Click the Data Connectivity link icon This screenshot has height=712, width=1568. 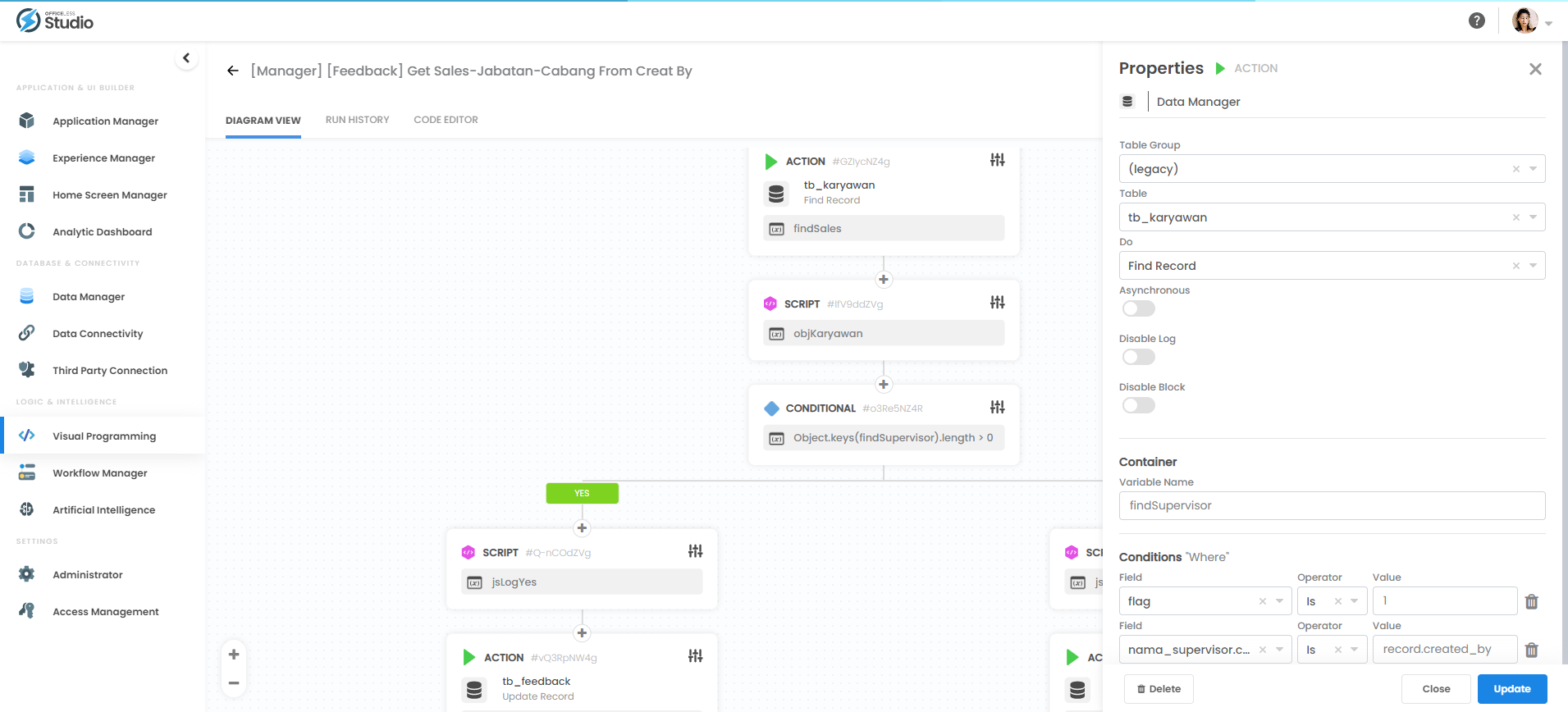27,333
